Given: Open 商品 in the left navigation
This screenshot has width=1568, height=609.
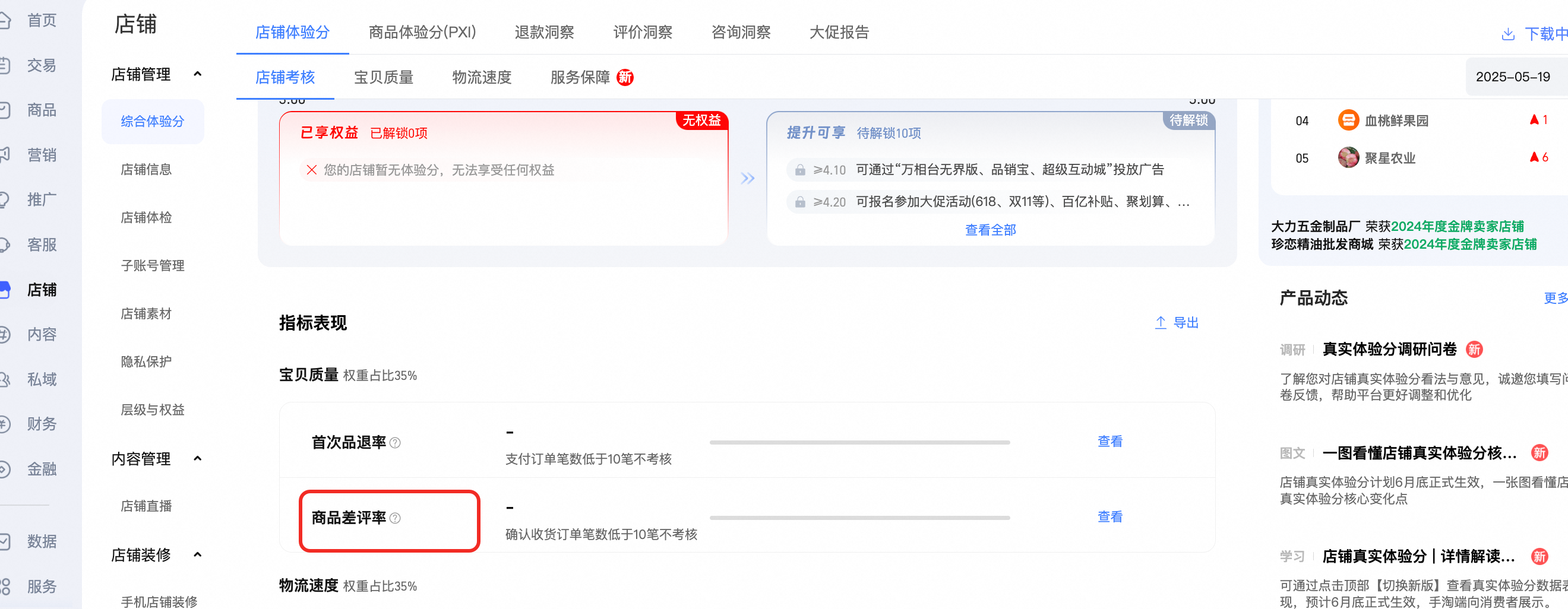Looking at the screenshot, I should [42, 110].
